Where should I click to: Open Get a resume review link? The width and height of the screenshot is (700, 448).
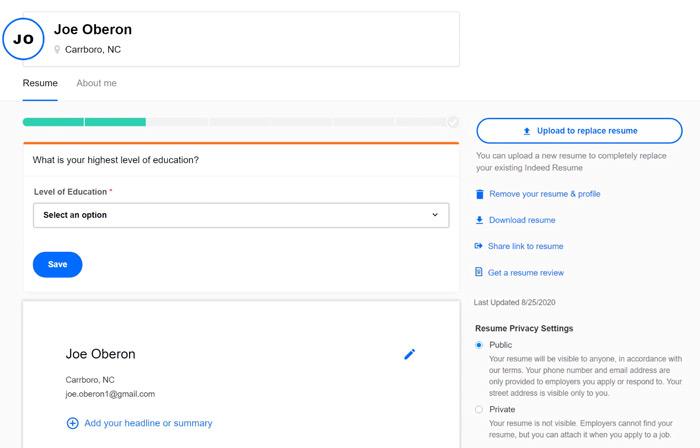click(525, 272)
